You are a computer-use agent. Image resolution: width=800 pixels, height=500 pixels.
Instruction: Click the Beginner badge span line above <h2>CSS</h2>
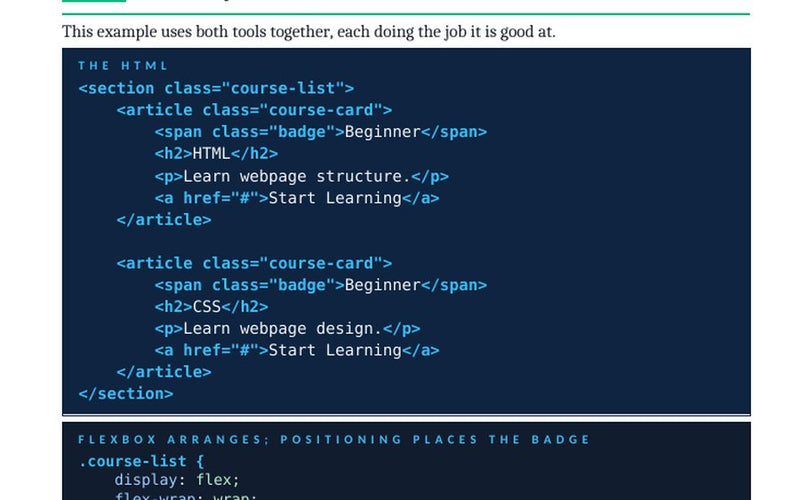320,285
